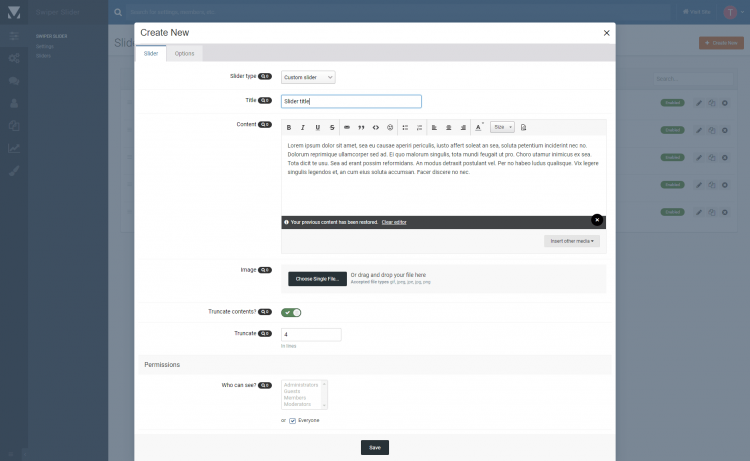Open the Slider type dropdown

tap(308, 77)
